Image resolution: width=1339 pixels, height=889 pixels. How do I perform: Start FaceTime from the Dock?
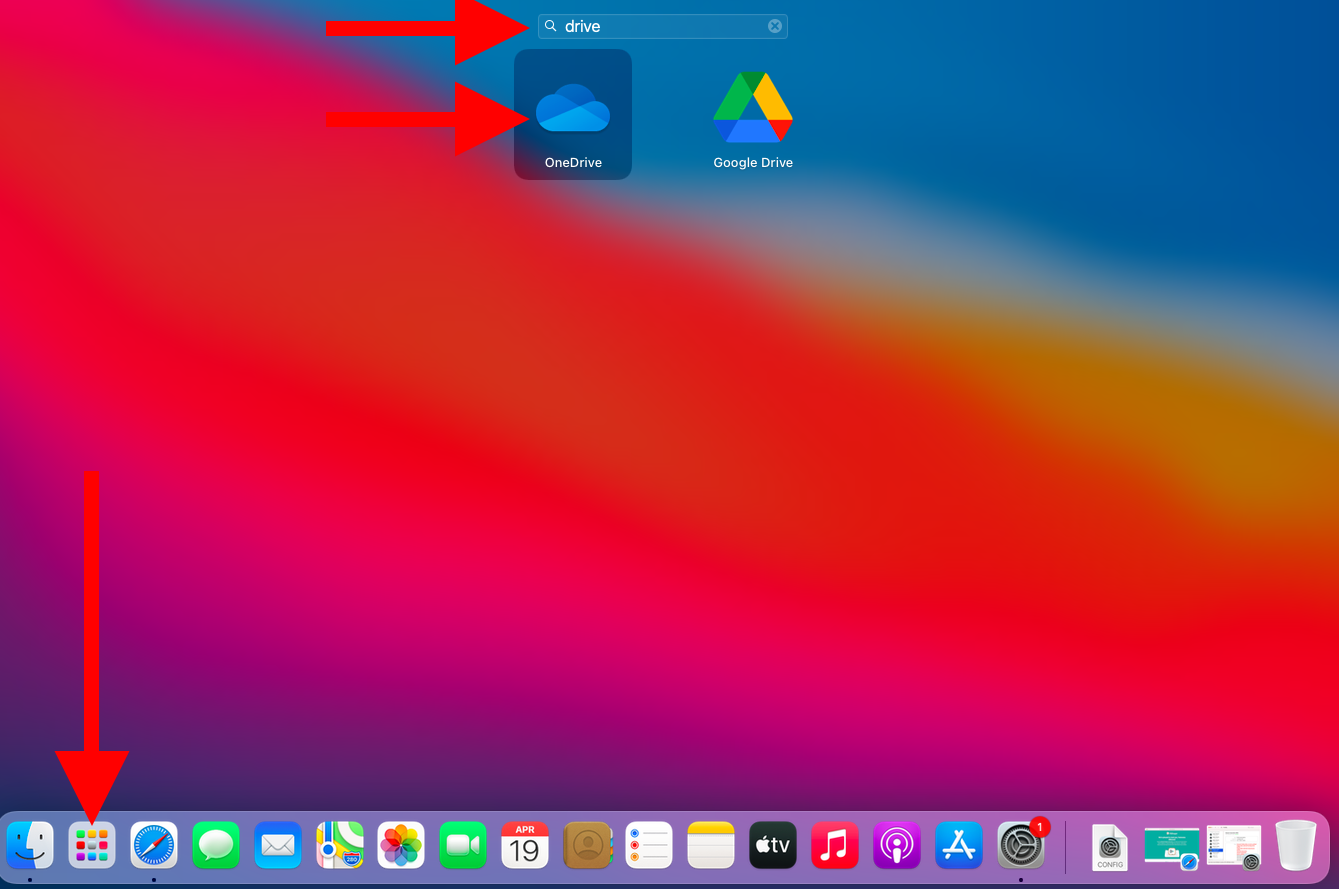tap(463, 846)
